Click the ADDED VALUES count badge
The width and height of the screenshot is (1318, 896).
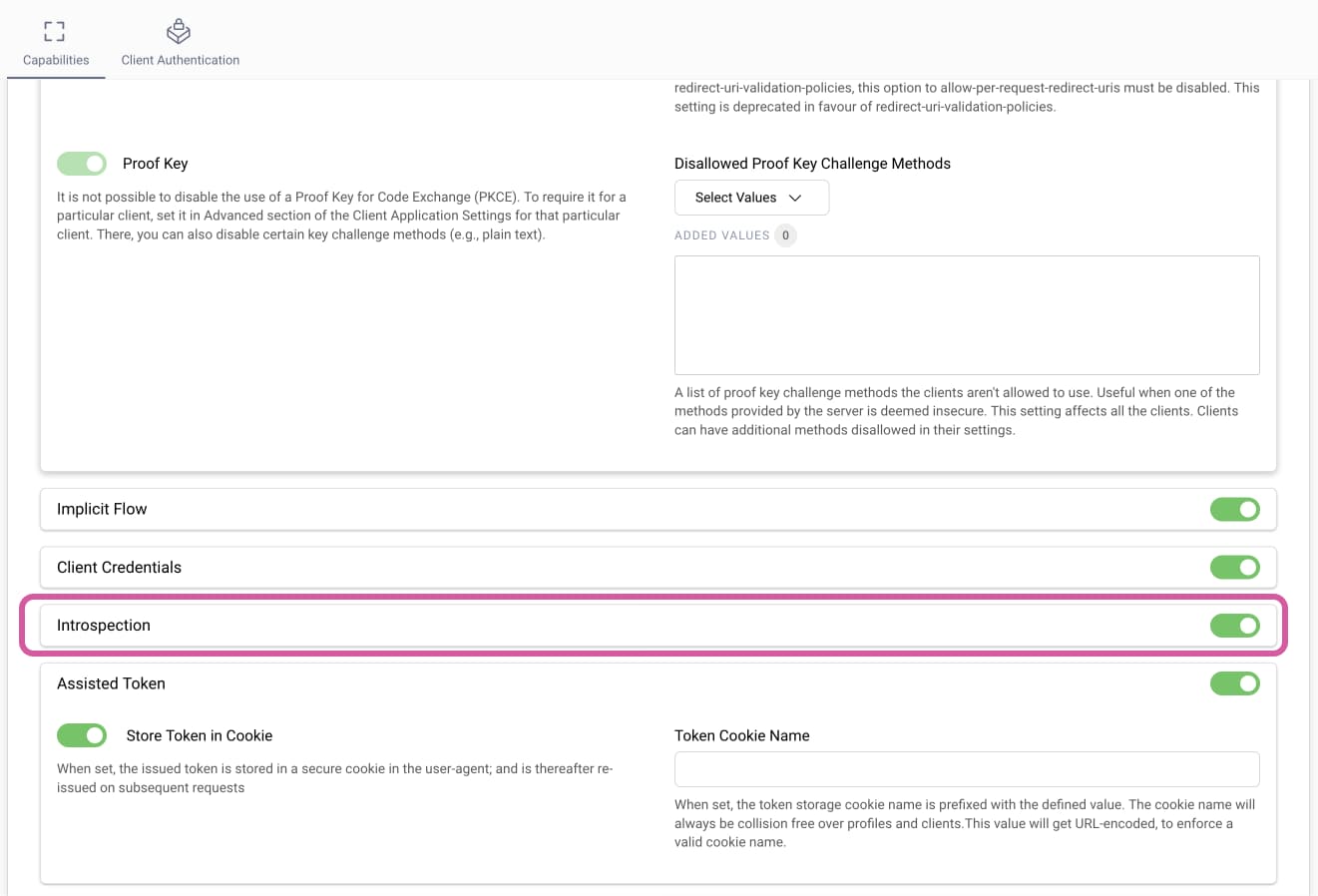pyautogui.click(x=784, y=235)
